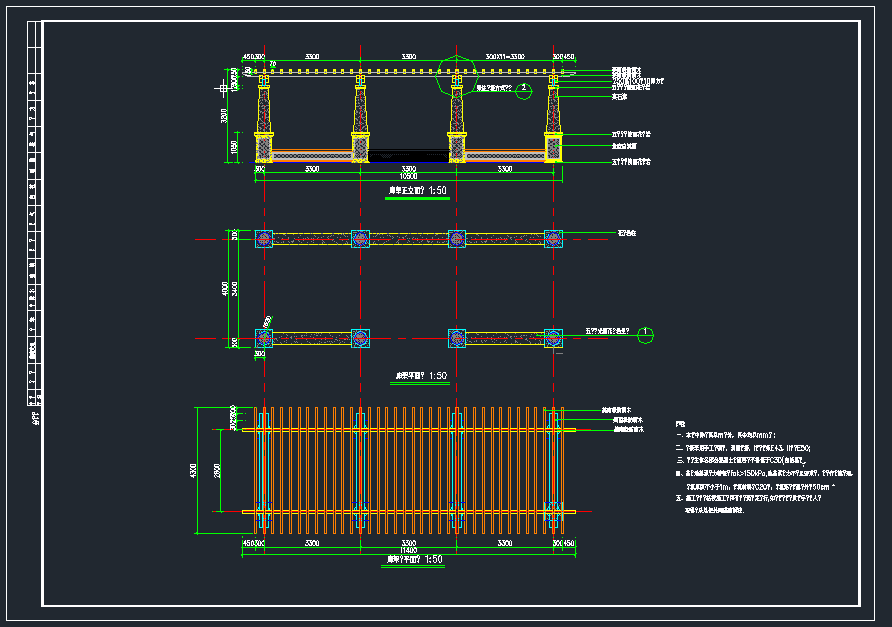The image size is (892, 627).
Task: Select the 11400 overall dimension under roof plan
Action: click(x=407, y=549)
